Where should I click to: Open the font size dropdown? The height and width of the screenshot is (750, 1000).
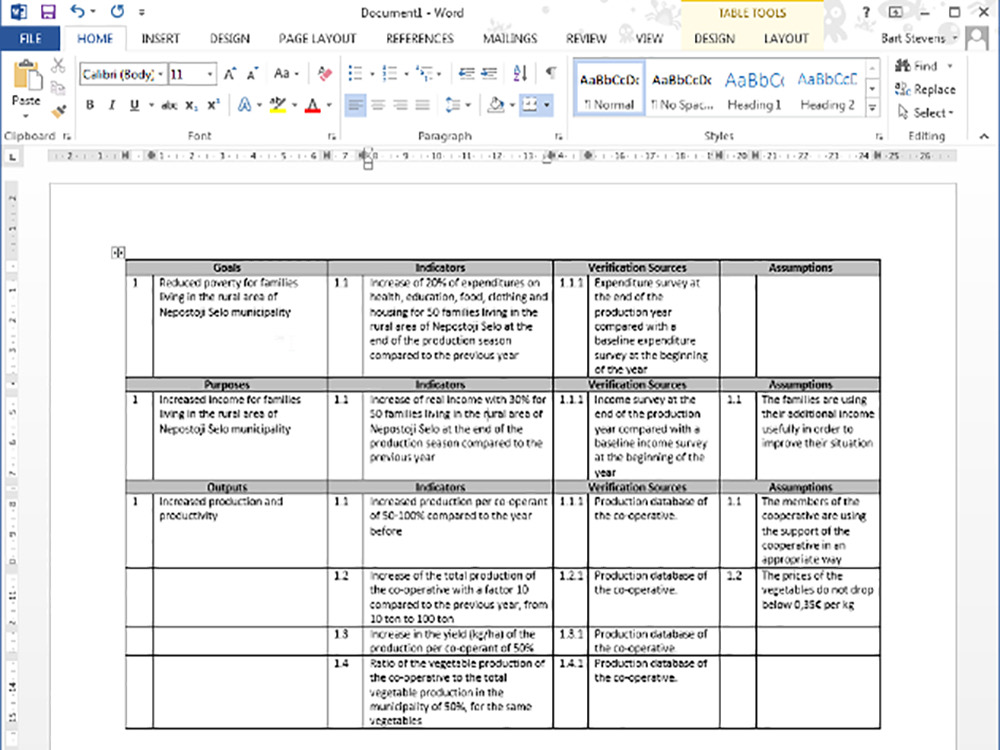(x=209, y=75)
